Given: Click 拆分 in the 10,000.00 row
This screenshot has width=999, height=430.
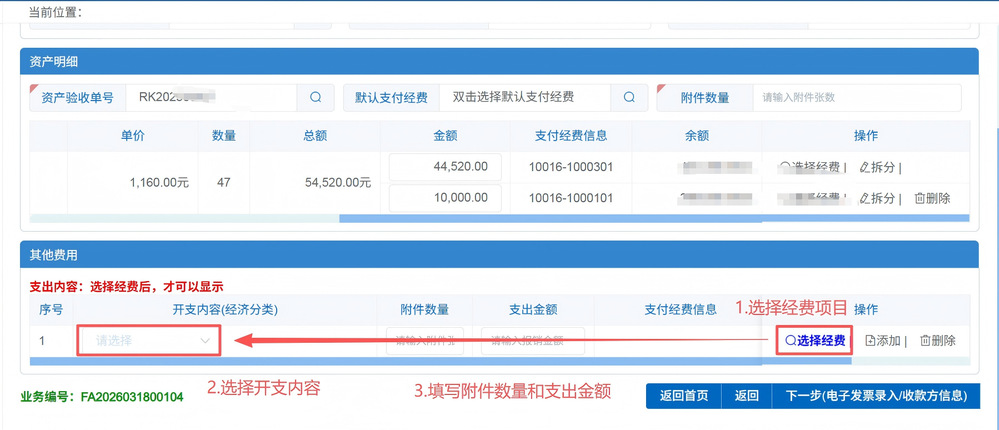Looking at the screenshot, I should pyautogui.click(x=880, y=198).
